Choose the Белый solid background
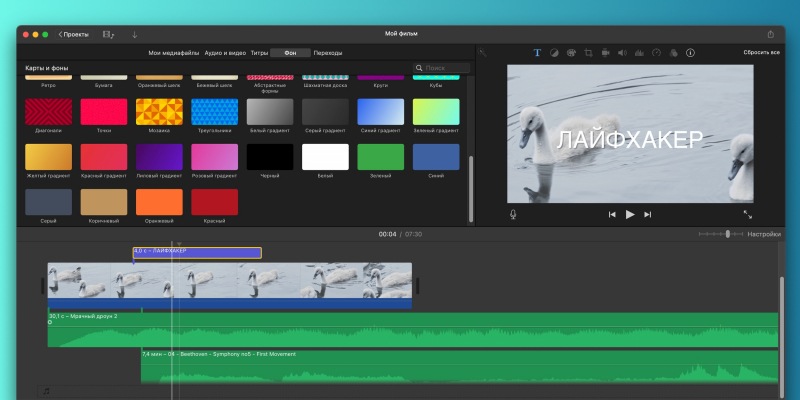The width and height of the screenshot is (800, 400). point(326,157)
